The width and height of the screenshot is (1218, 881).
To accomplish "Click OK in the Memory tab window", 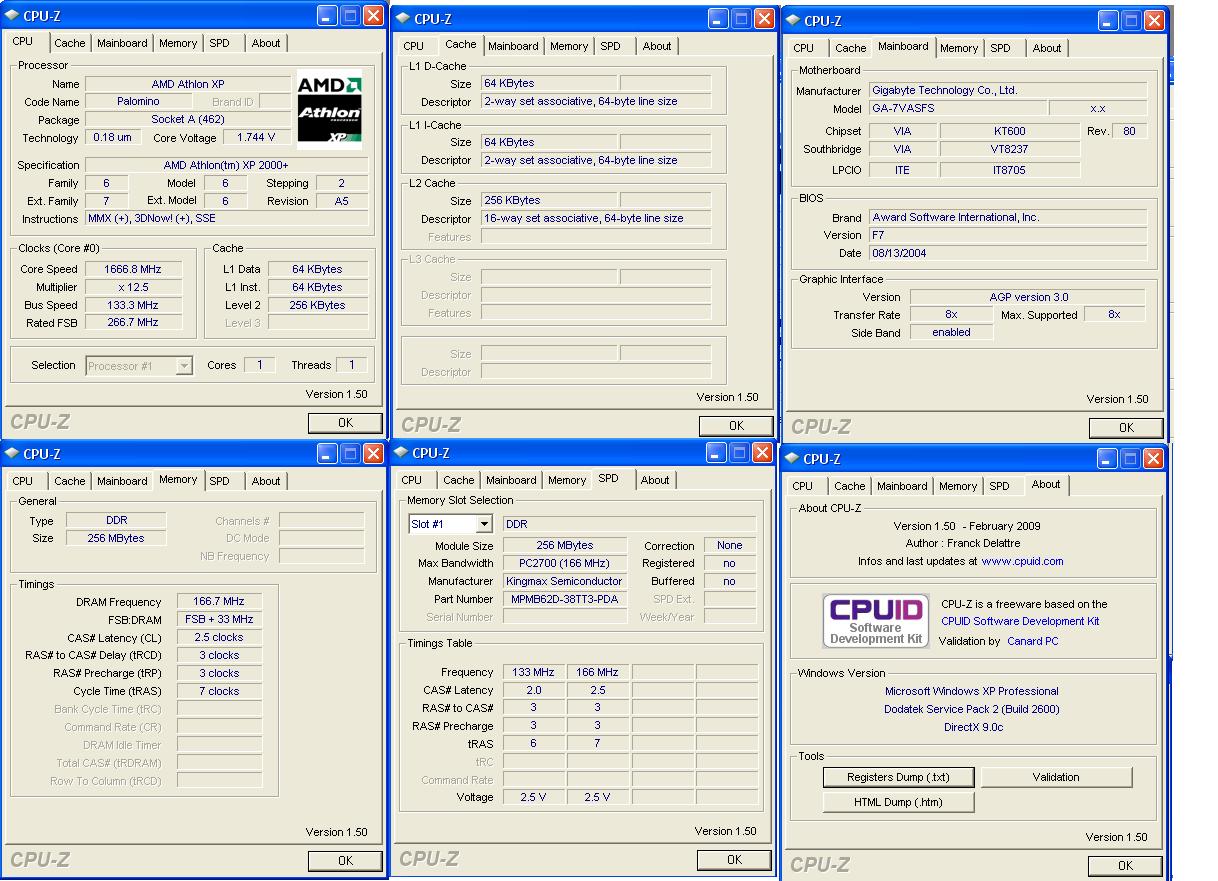I will coord(345,861).
